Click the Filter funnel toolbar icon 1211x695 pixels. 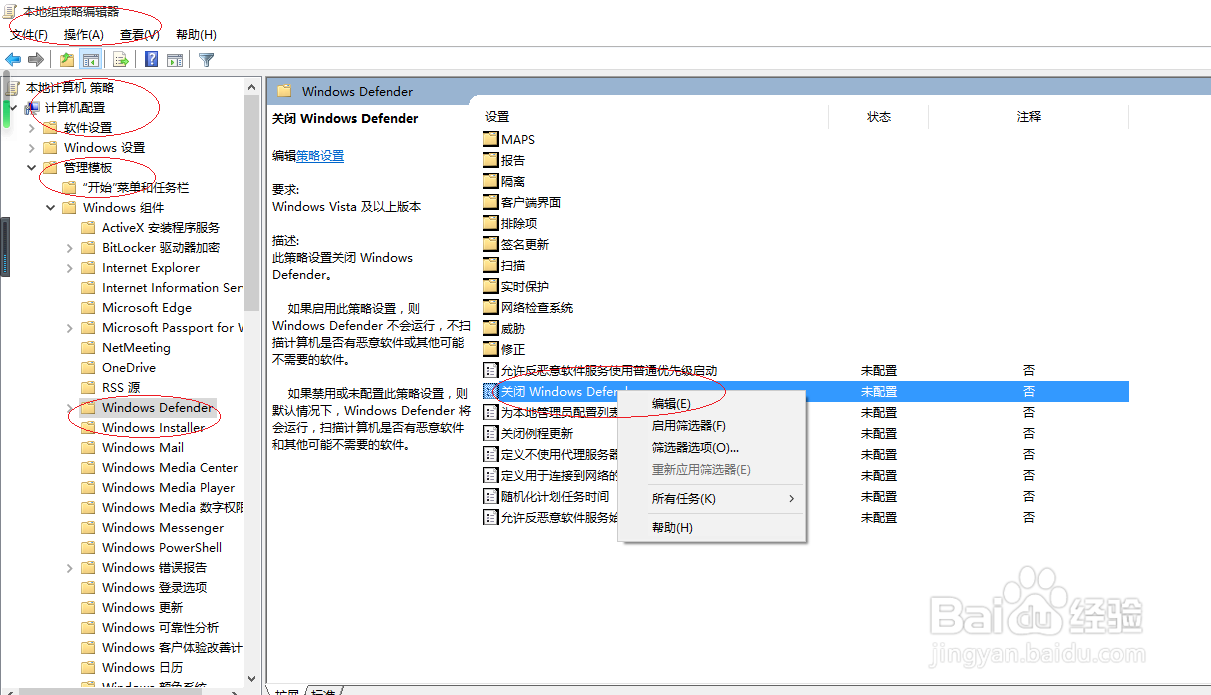click(206, 60)
